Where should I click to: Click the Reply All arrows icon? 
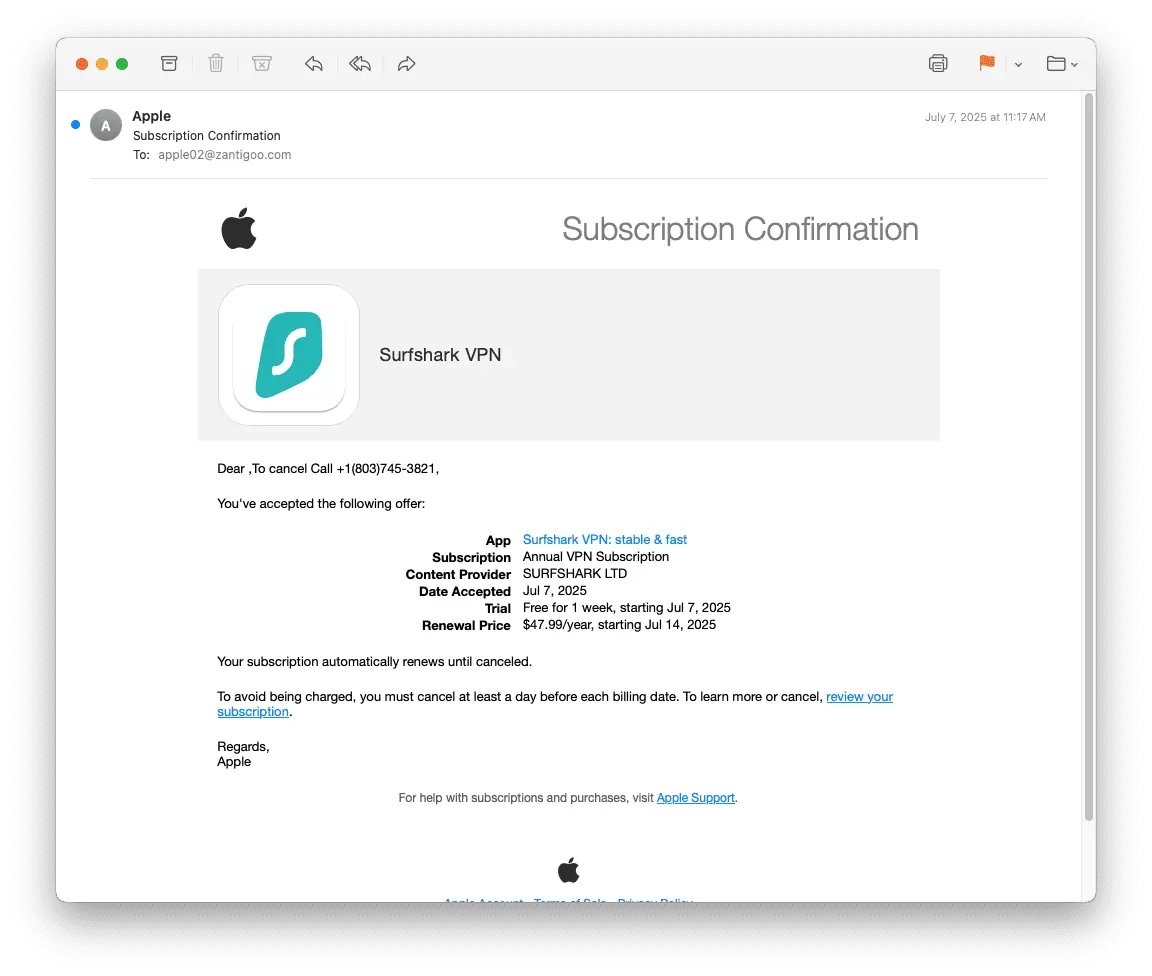click(x=359, y=64)
